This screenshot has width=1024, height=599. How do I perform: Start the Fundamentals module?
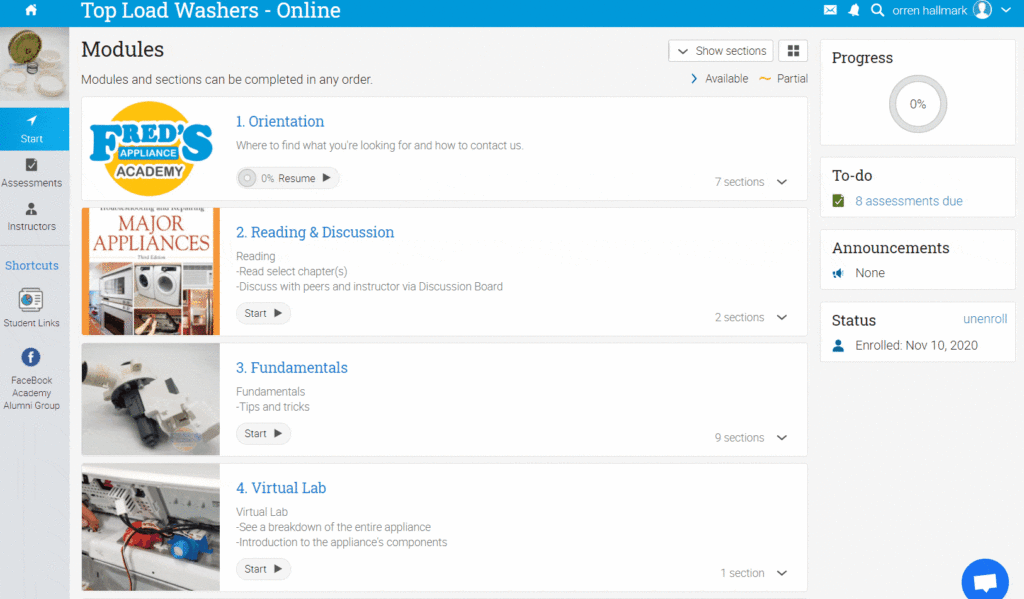(x=263, y=434)
